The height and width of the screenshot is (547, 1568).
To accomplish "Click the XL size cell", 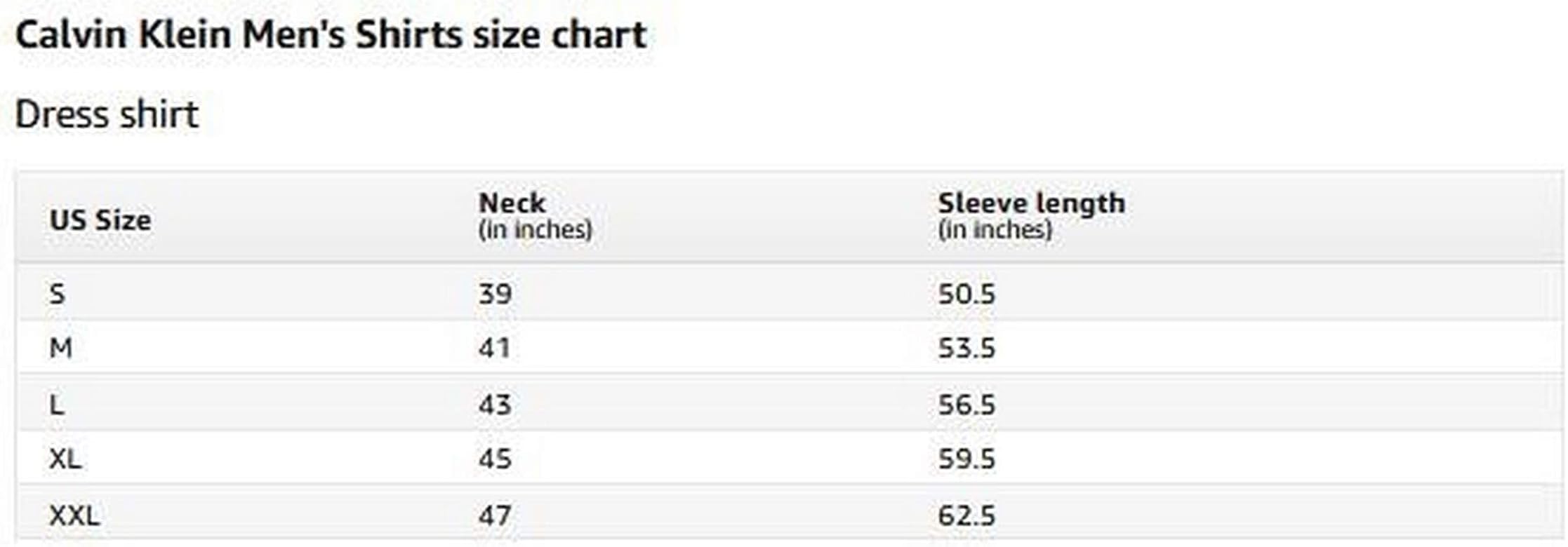I will pyautogui.click(x=65, y=459).
